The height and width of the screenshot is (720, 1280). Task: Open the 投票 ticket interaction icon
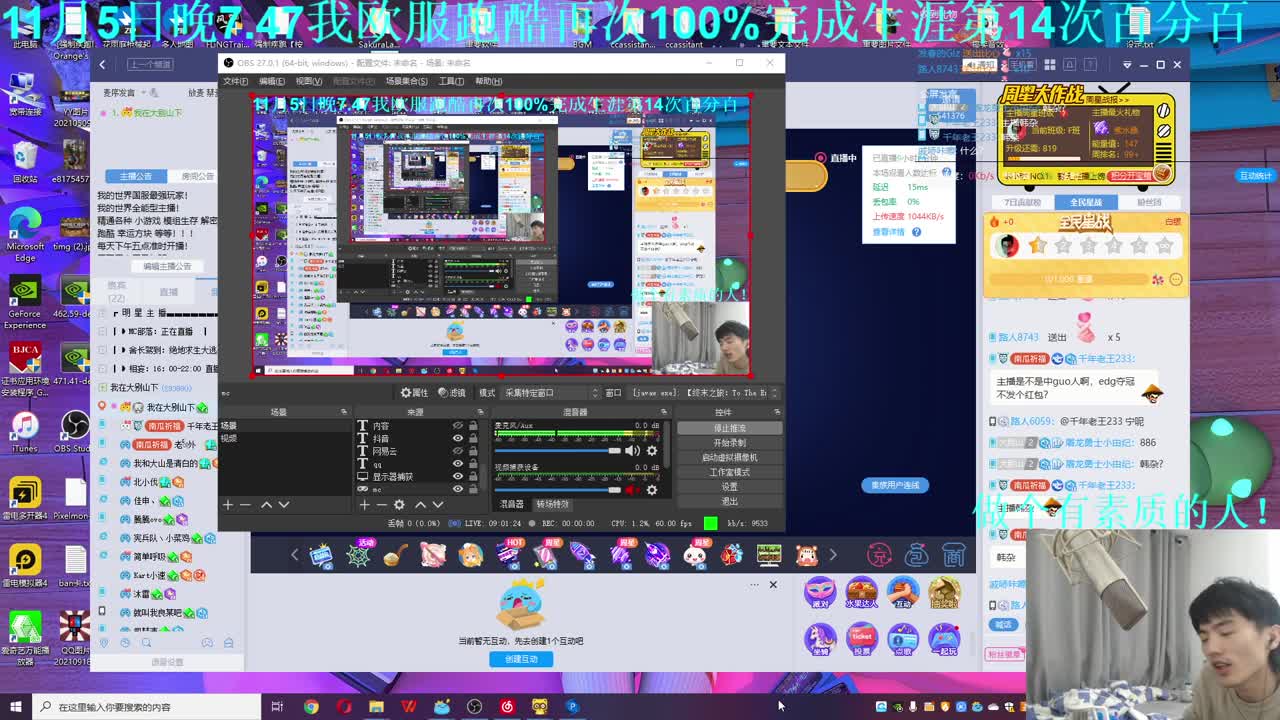(861, 637)
